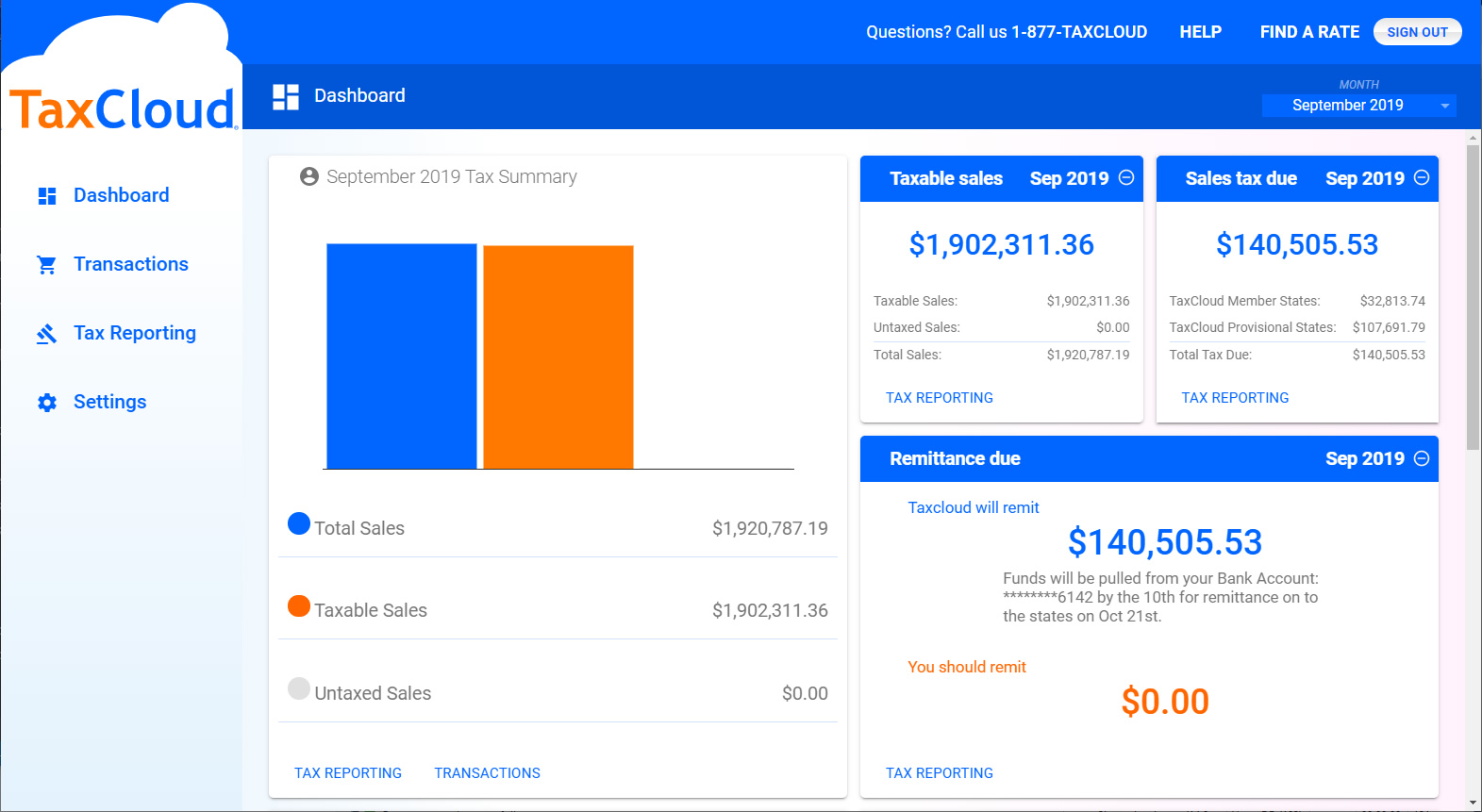Click the Remittance due card header title
Screen dimensions: 1482x812
[955, 458]
